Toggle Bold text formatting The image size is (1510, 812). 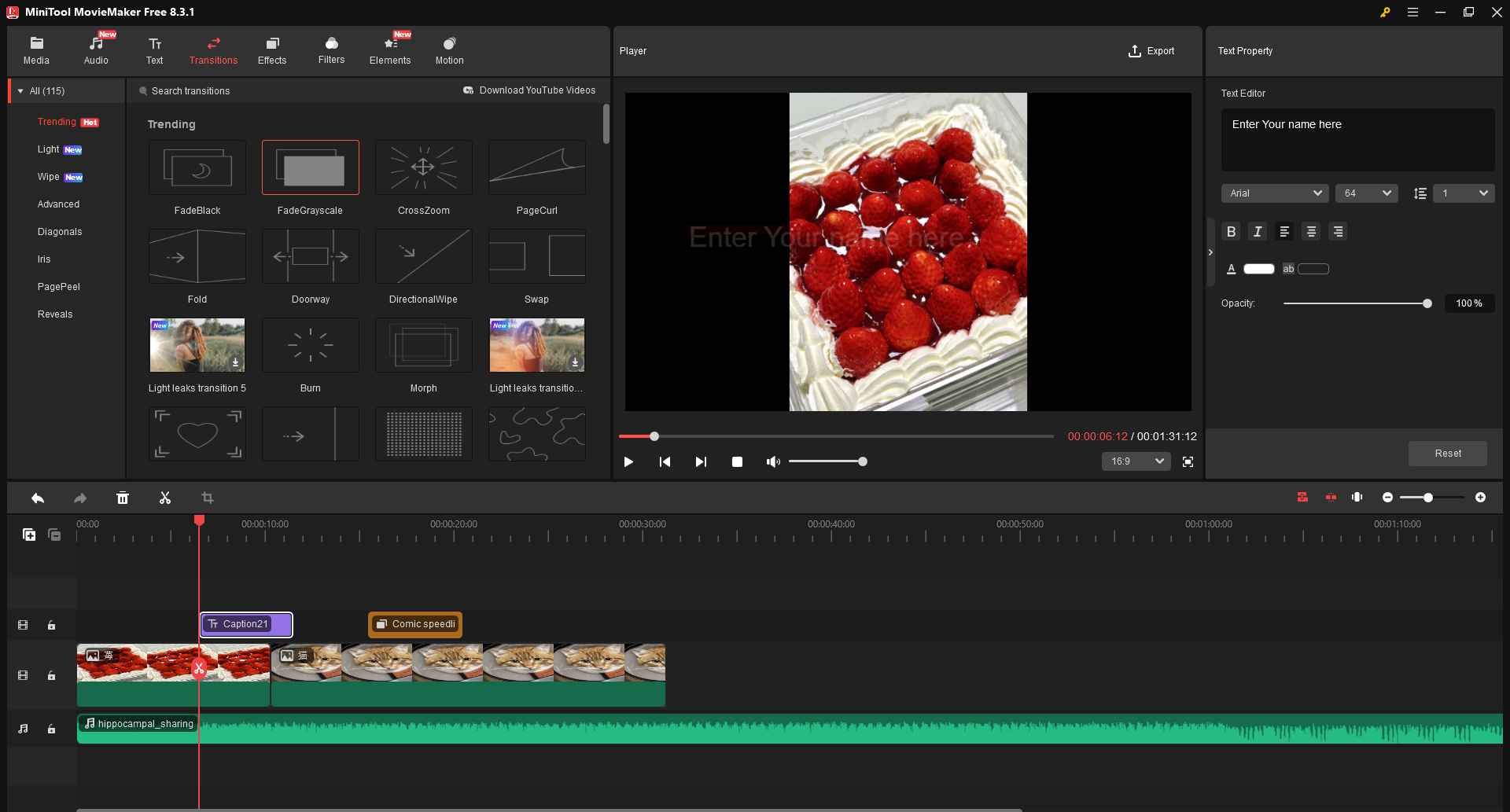point(1232,231)
